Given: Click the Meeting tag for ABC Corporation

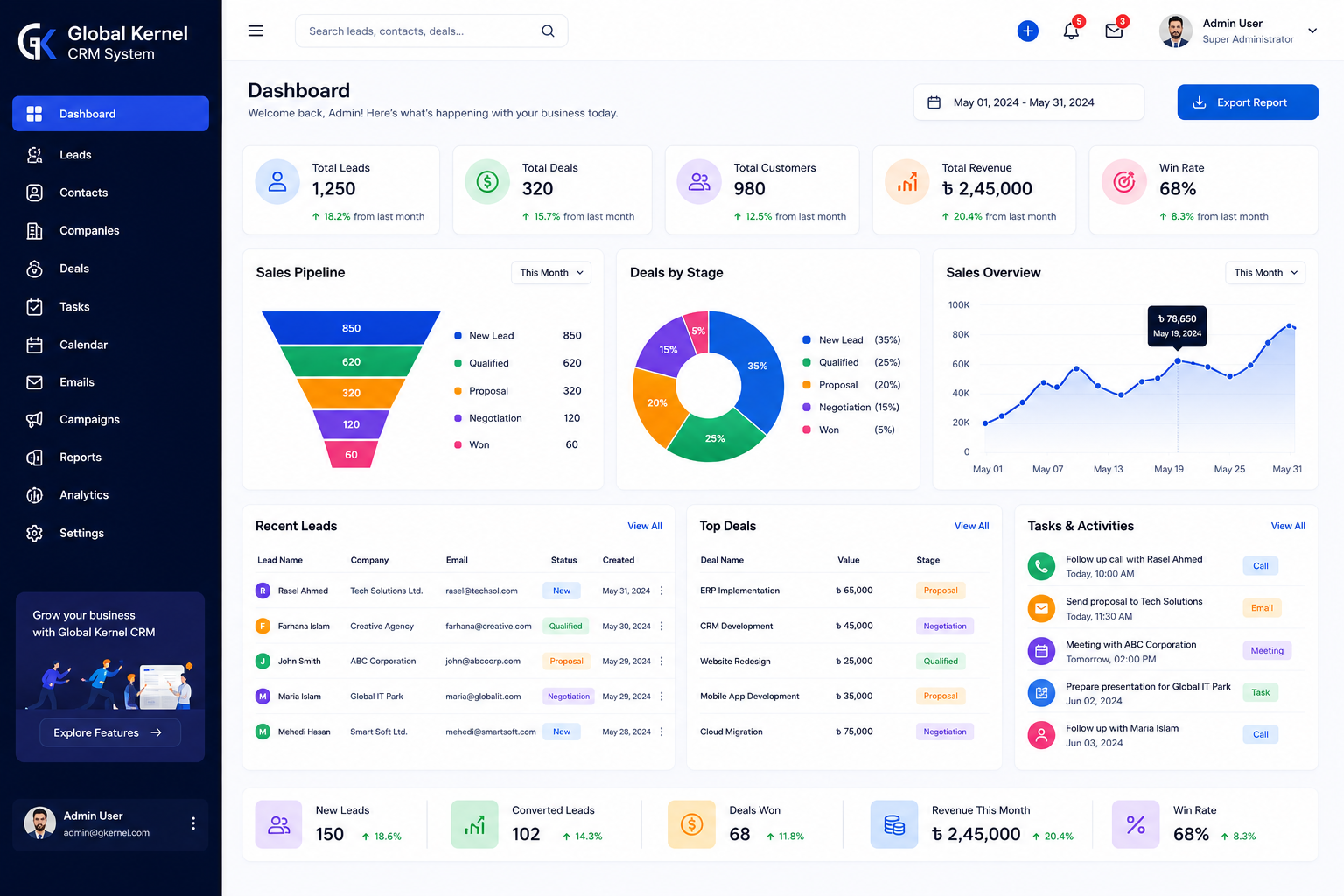Looking at the screenshot, I should 1267,651.
